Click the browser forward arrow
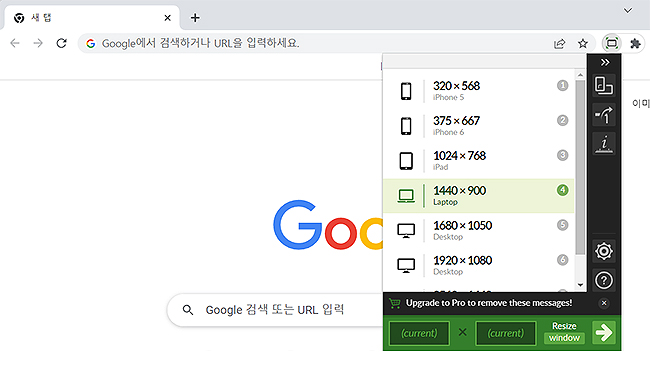This screenshot has width=650, height=375. pyautogui.click(x=38, y=43)
